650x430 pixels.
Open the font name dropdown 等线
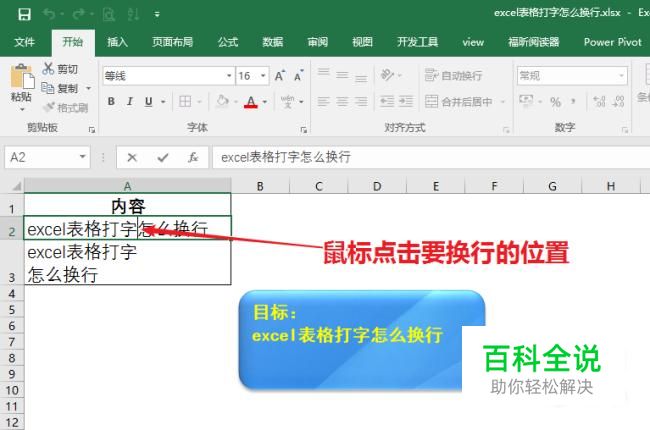coord(228,76)
